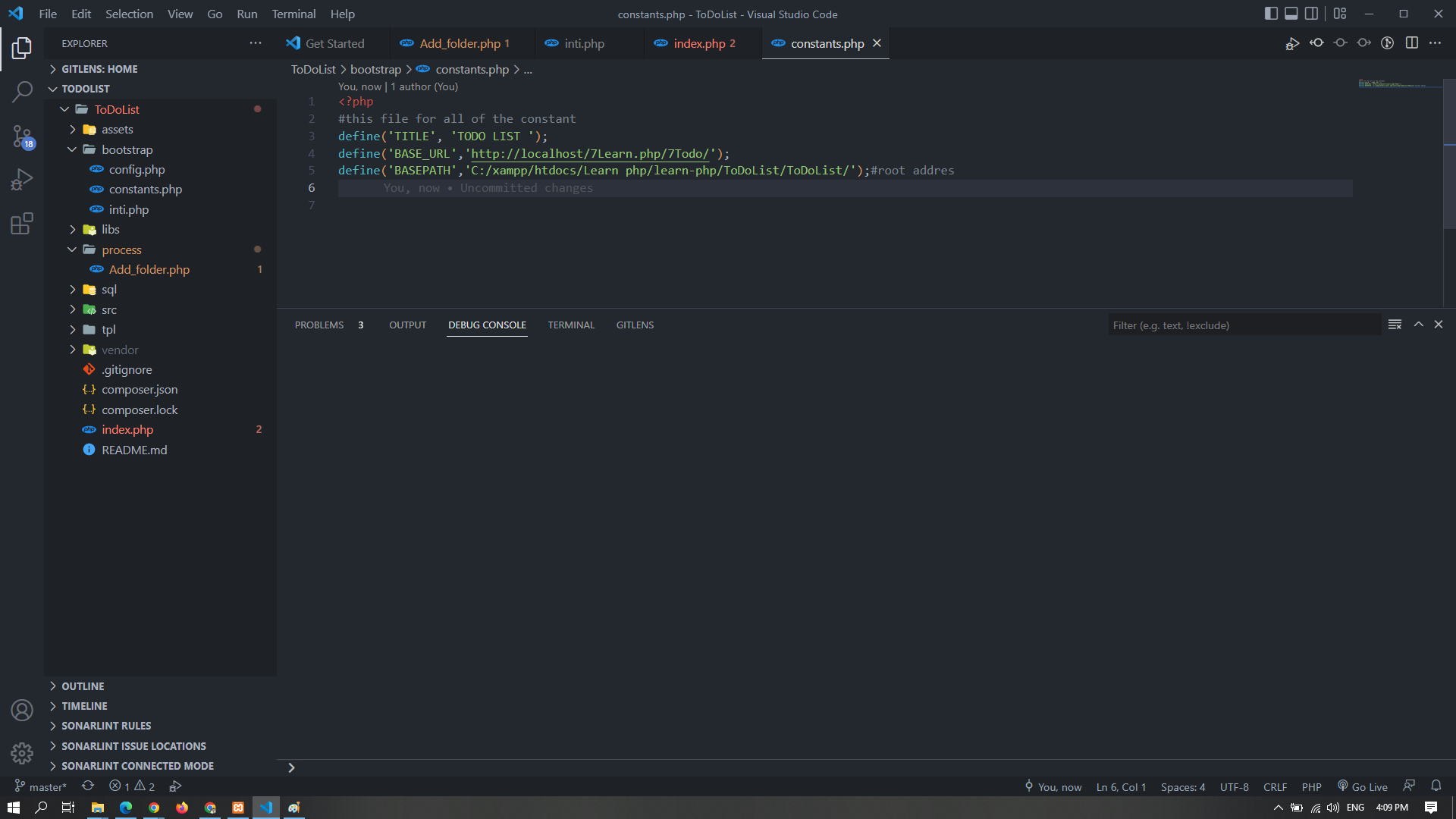Click the Explorer more actions ellipsis

(256, 43)
